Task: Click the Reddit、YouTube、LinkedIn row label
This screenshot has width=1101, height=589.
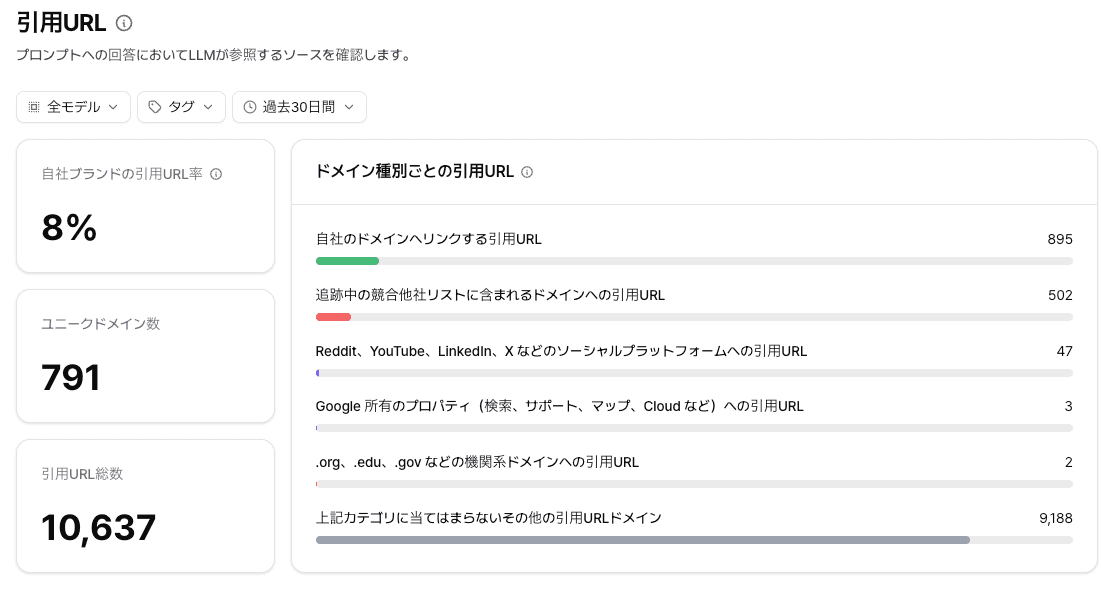Action: click(x=561, y=351)
